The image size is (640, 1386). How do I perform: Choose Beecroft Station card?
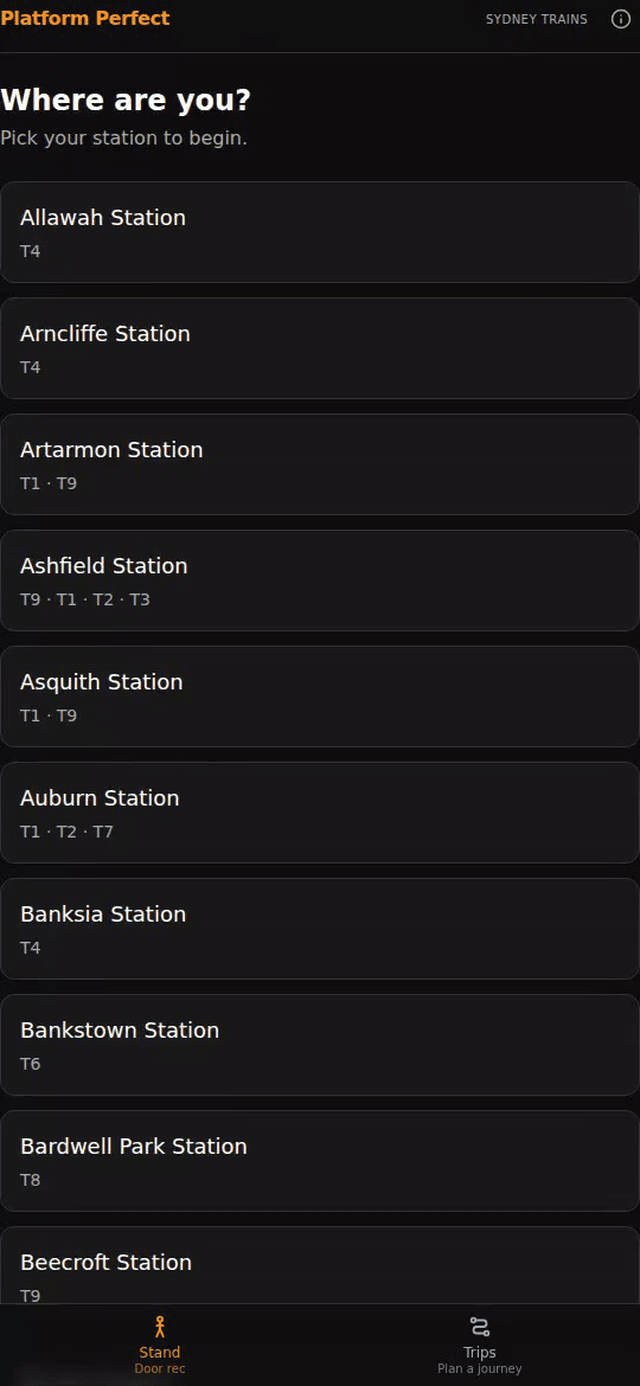(320, 1265)
